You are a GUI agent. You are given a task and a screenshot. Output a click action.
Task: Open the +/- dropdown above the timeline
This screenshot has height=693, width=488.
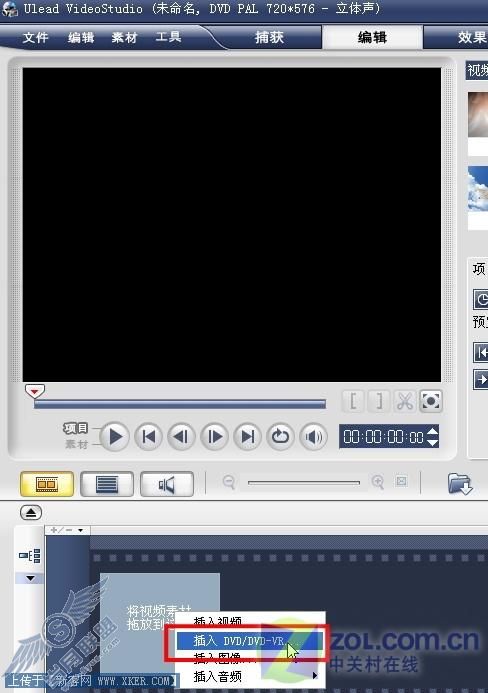[67, 530]
